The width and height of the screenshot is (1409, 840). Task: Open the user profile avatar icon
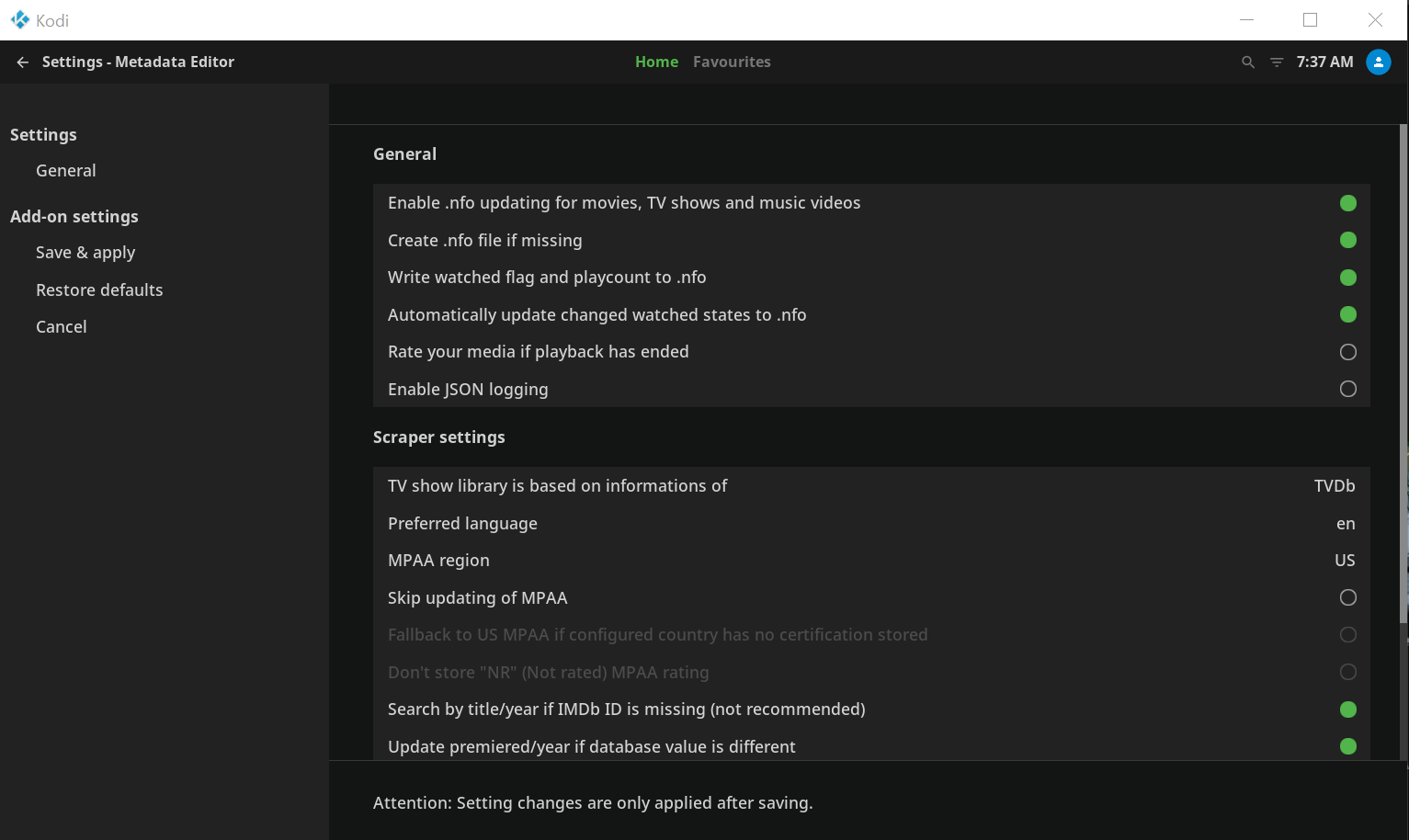click(1378, 62)
